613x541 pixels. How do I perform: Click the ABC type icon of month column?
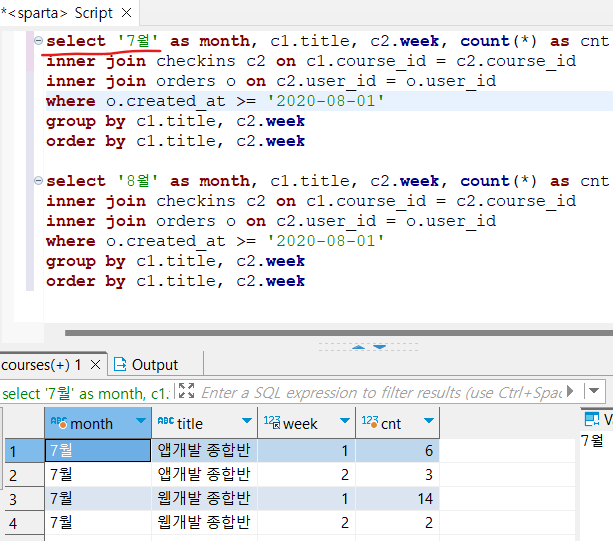(59, 422)
